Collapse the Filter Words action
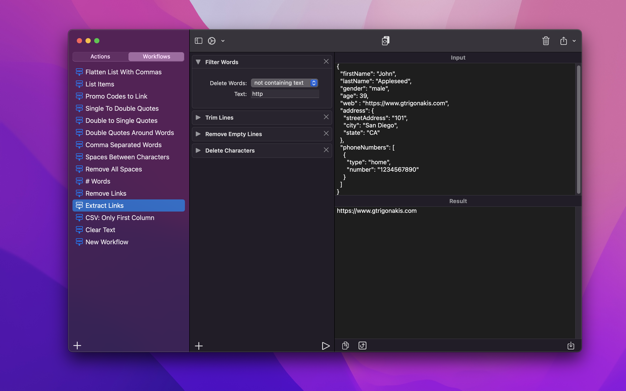 tap(198, 62)
